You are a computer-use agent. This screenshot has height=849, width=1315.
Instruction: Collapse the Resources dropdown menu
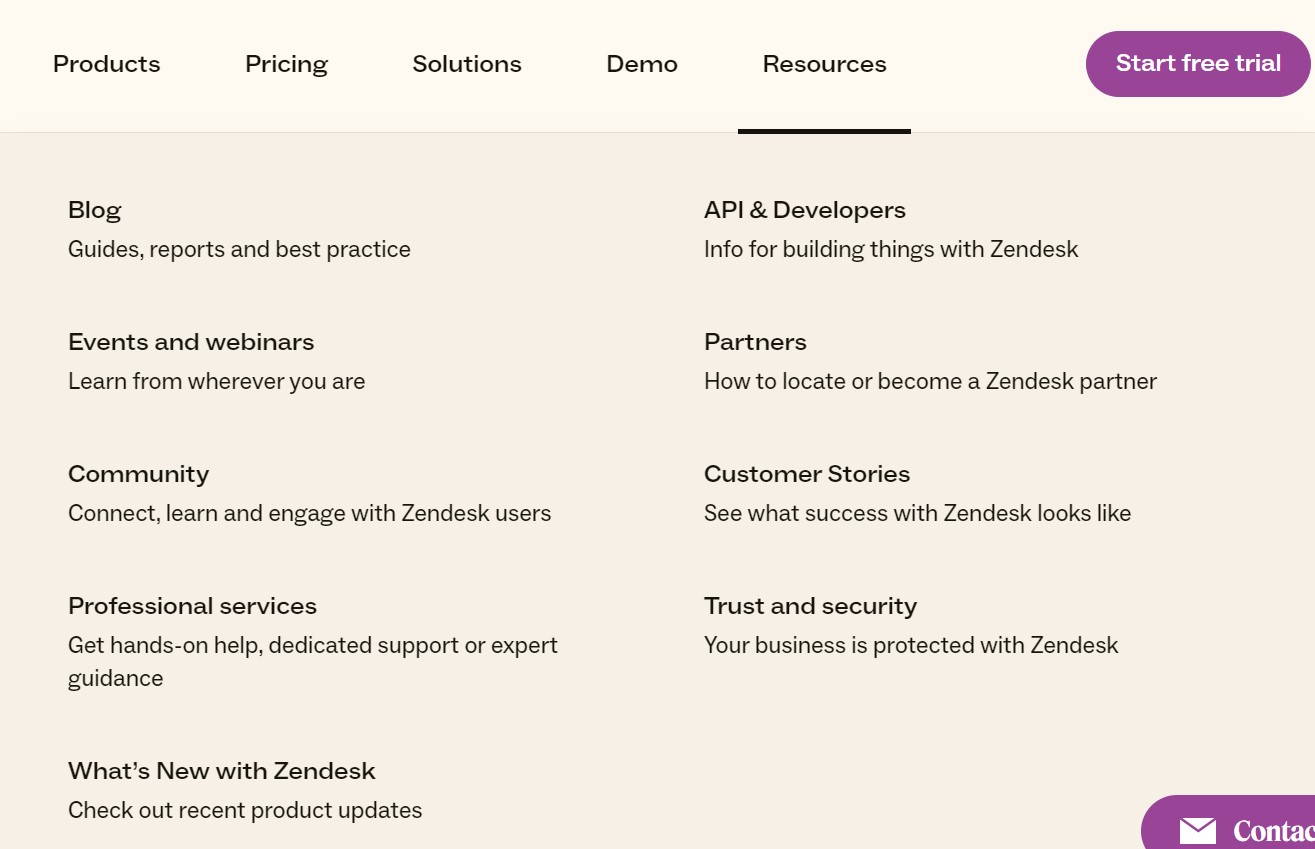[x=824, y=64]
